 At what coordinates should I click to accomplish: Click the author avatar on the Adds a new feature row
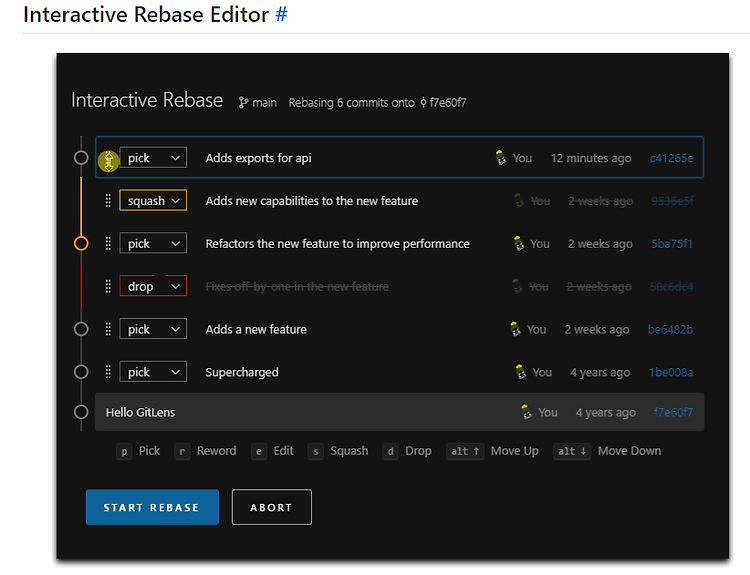[515, 329]
